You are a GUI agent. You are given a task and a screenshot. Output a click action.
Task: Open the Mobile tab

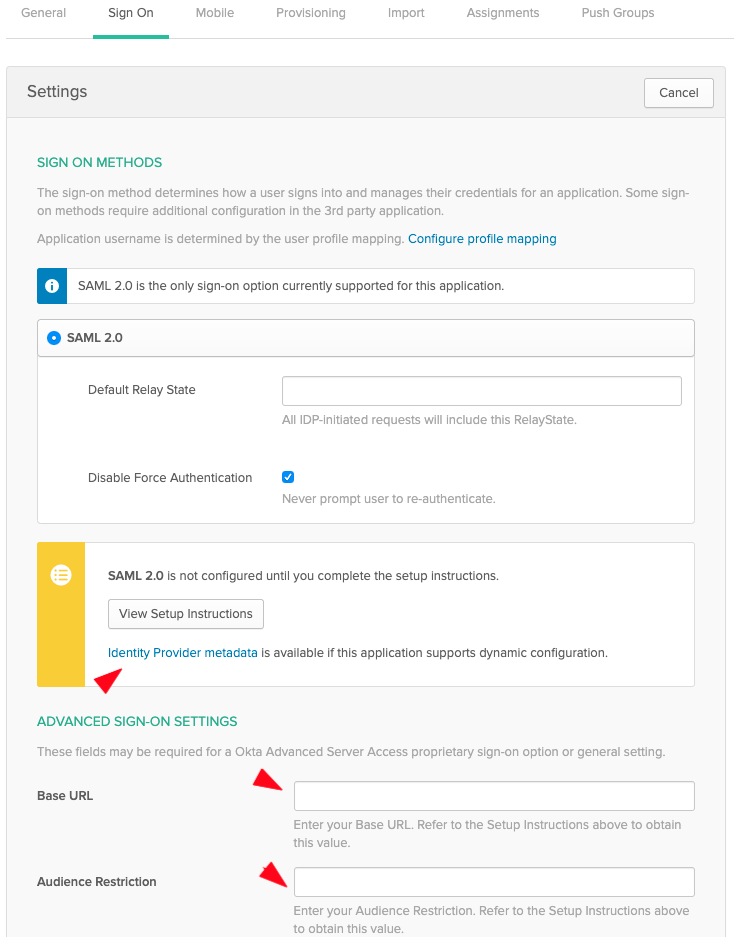click(215, 13)
